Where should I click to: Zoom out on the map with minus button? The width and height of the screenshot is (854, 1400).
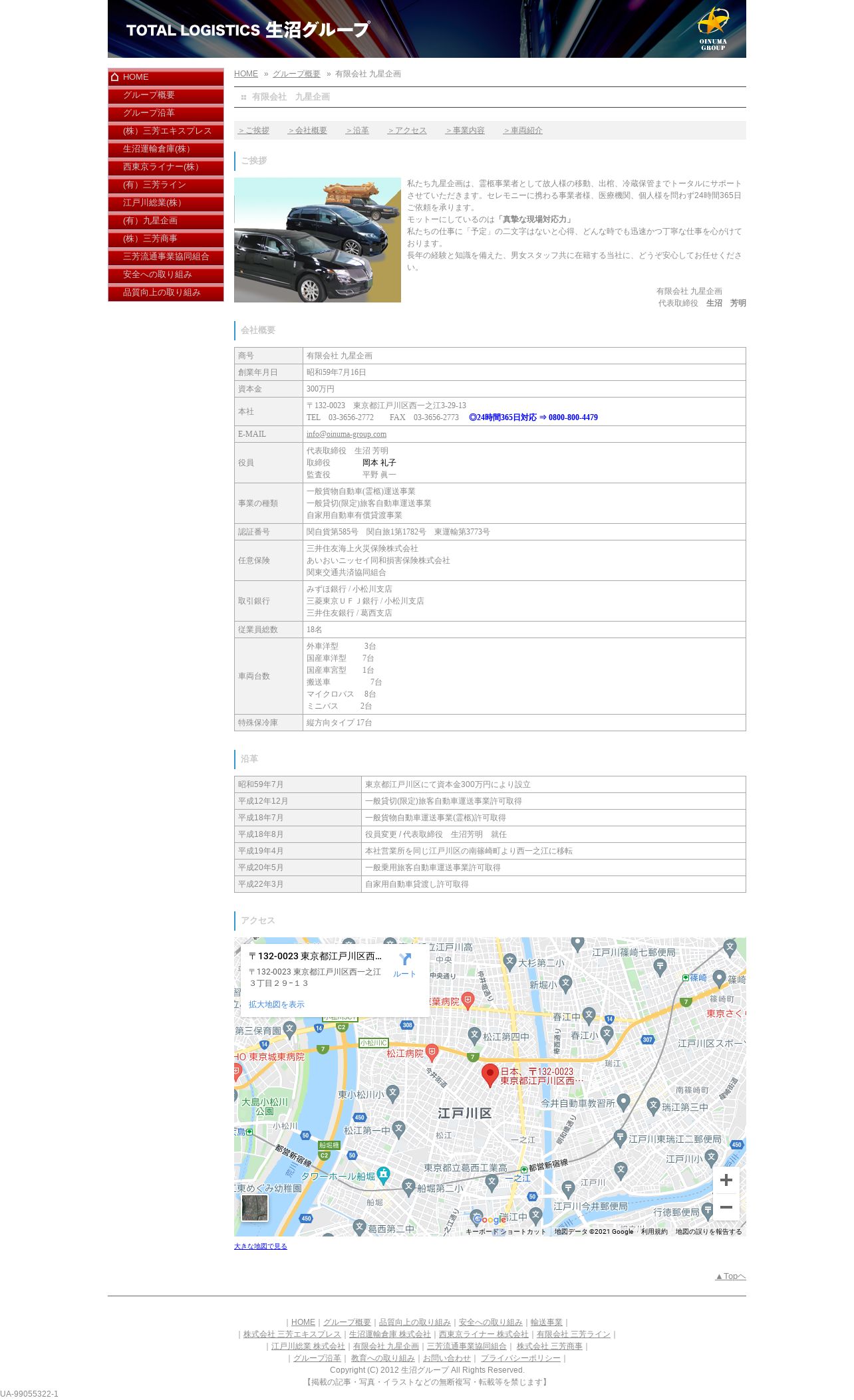click(x=726, y=1207)
